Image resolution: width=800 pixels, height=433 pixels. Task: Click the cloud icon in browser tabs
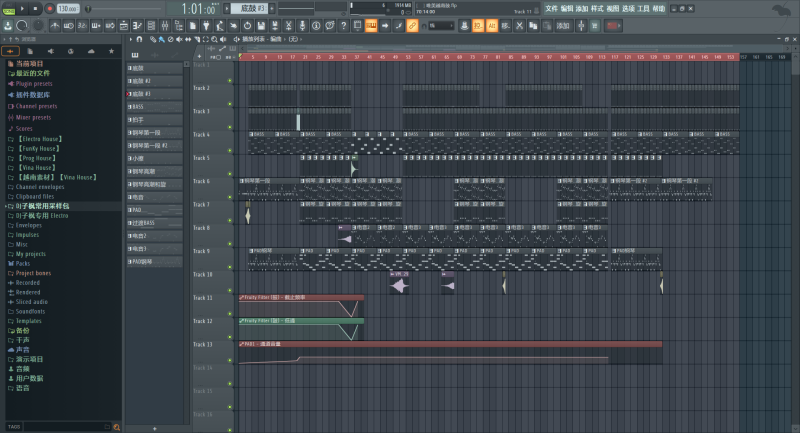[x=91, y=50]
